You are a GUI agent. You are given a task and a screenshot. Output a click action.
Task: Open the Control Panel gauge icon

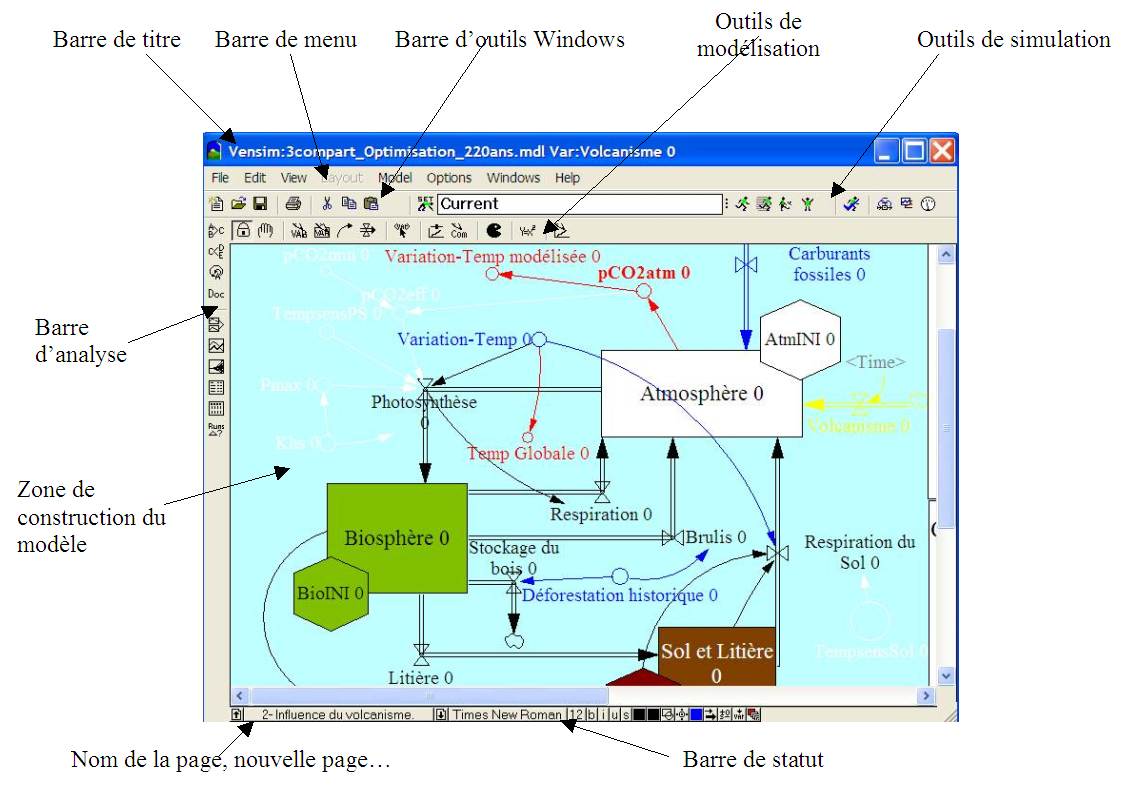[x=927, y=204]
